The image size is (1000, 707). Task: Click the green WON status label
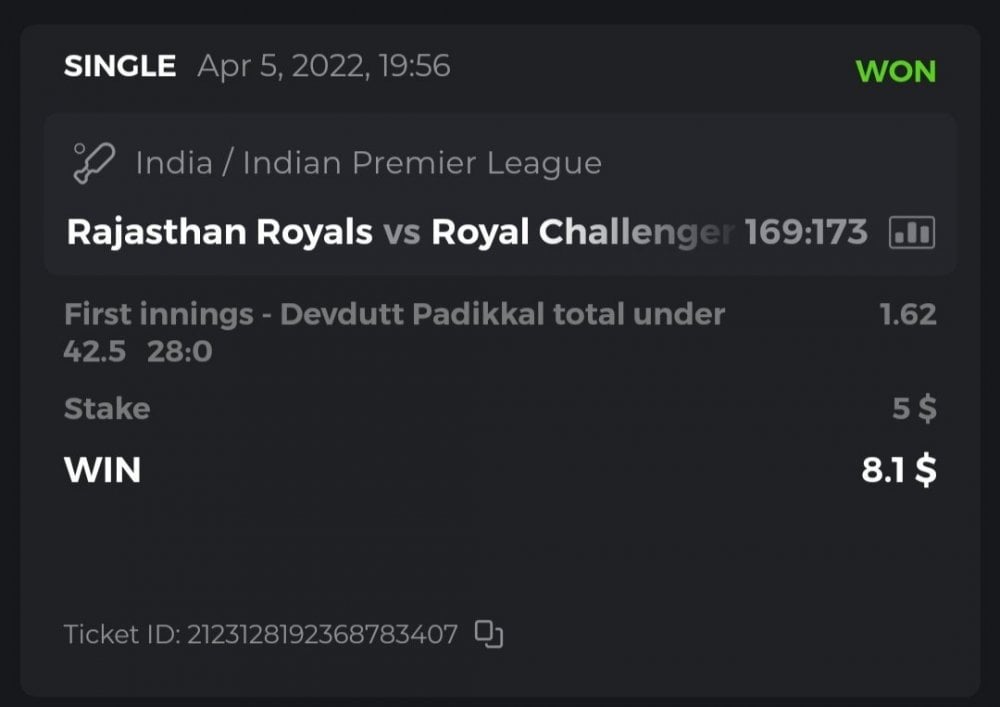[895, 72]
